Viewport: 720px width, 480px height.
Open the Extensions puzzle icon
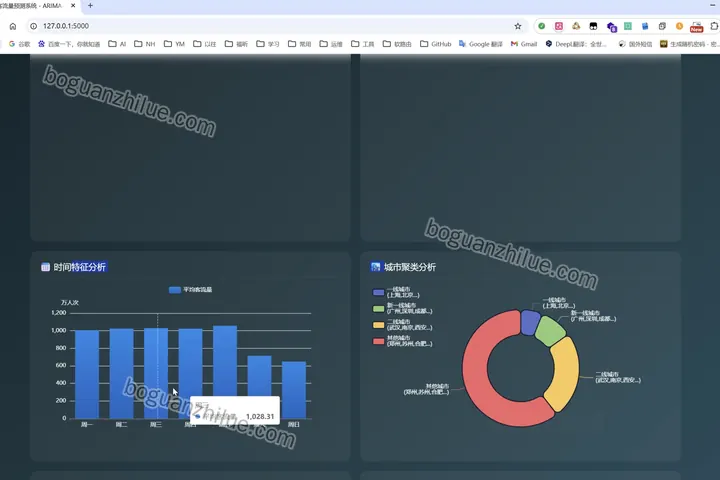tap(714, 26)
